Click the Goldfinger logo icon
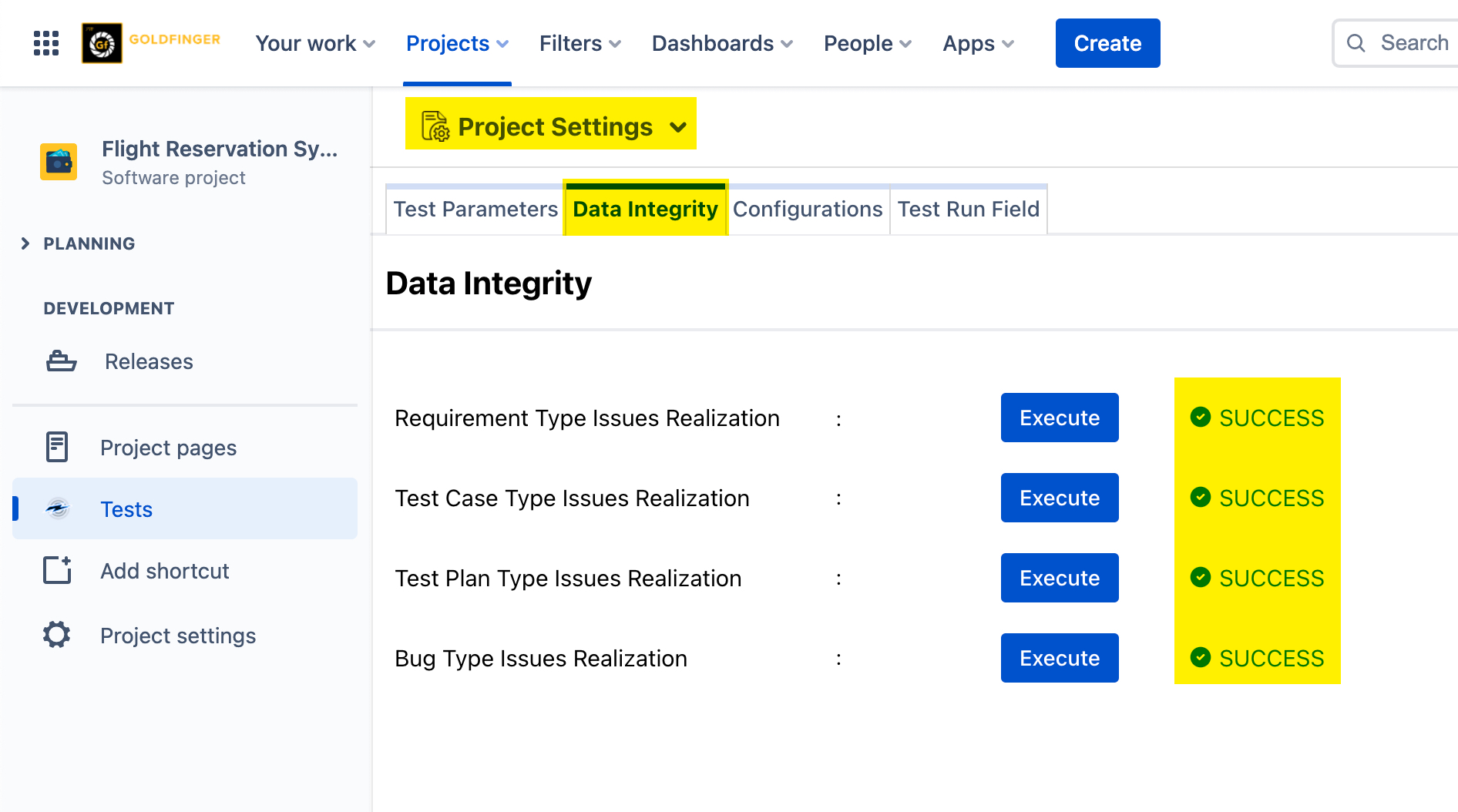 [102, 43]
